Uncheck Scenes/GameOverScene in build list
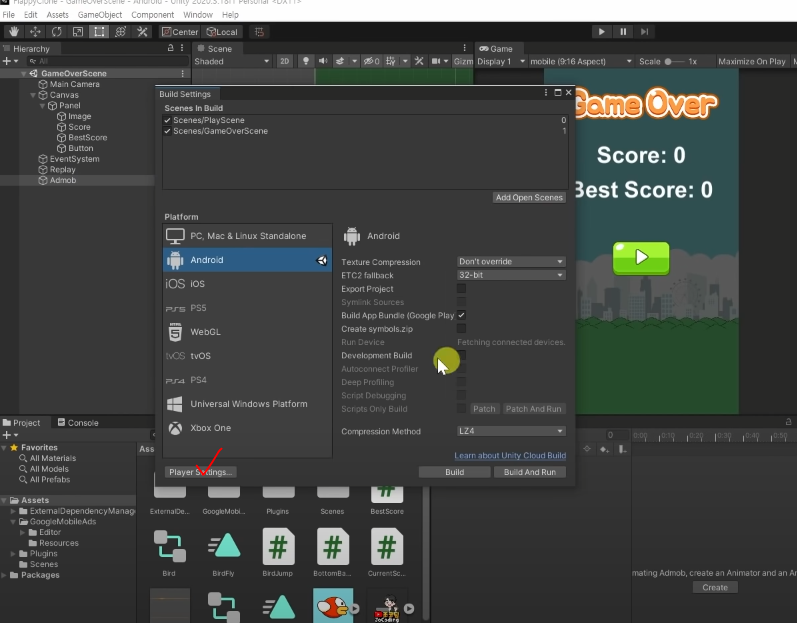The height and width of the screenshot is (623, 797). (167, 131)
